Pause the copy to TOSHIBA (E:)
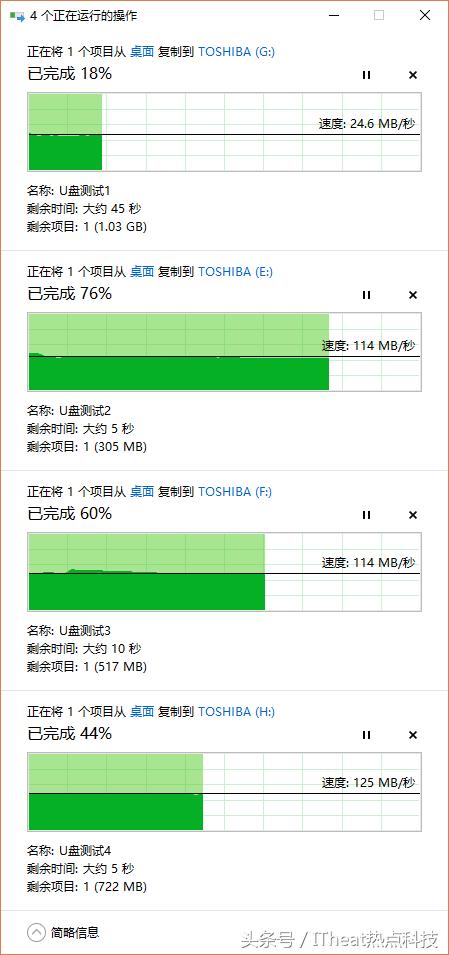The height and width of the screenshot is (955, 449). [366, 295]
